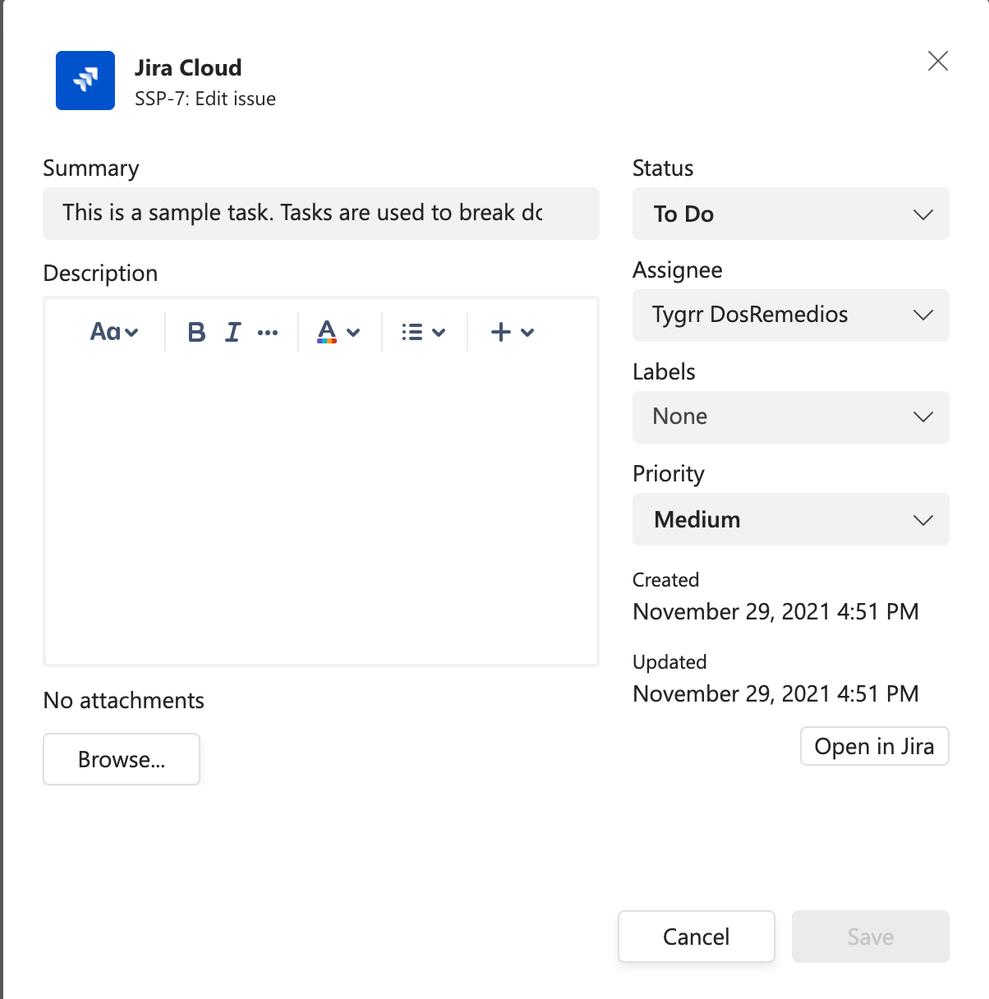Open the Priority dropdown showing Medium
The width and height of the screenshot is (989, 999).
click(x=791, y=519)
